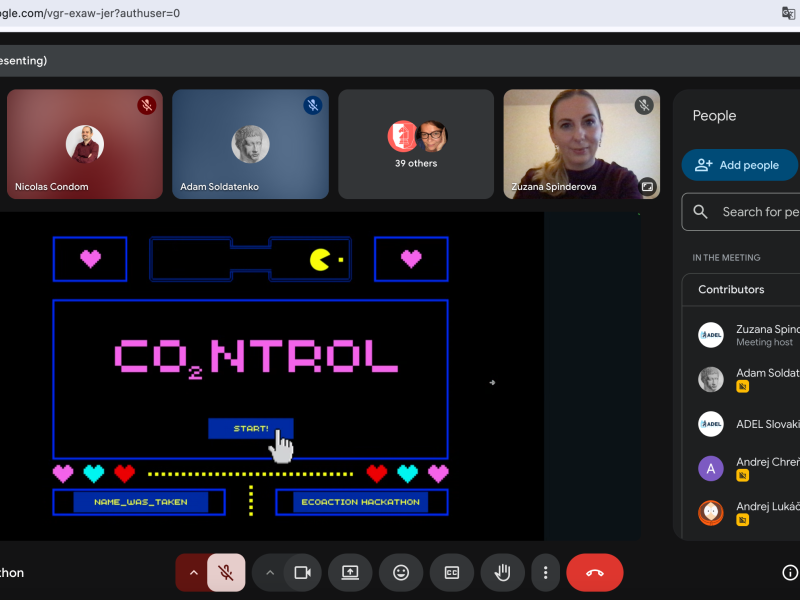Toggle the camera on or off
Screen dimensions: 800x600
(301, 573)
